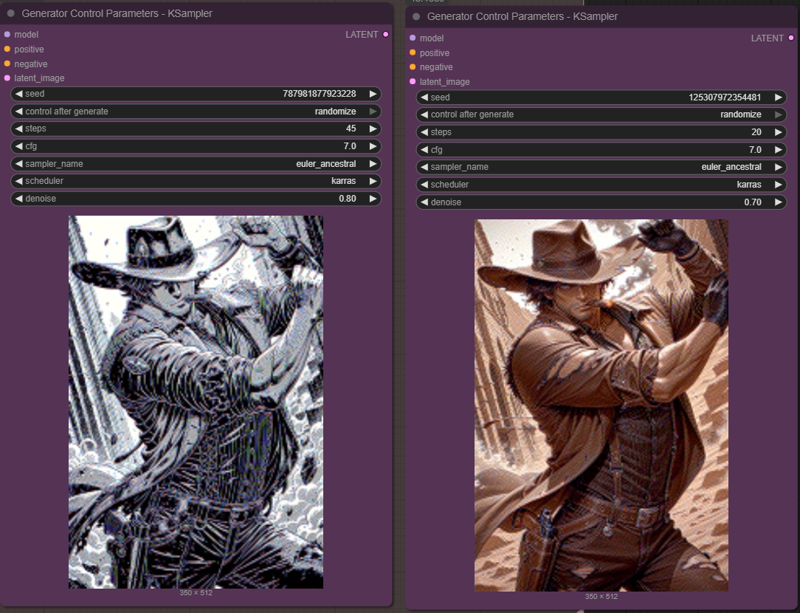Click the model label in the right node
Image resolution: width=800 pixels, height=613 pixels.
(432, 38)
